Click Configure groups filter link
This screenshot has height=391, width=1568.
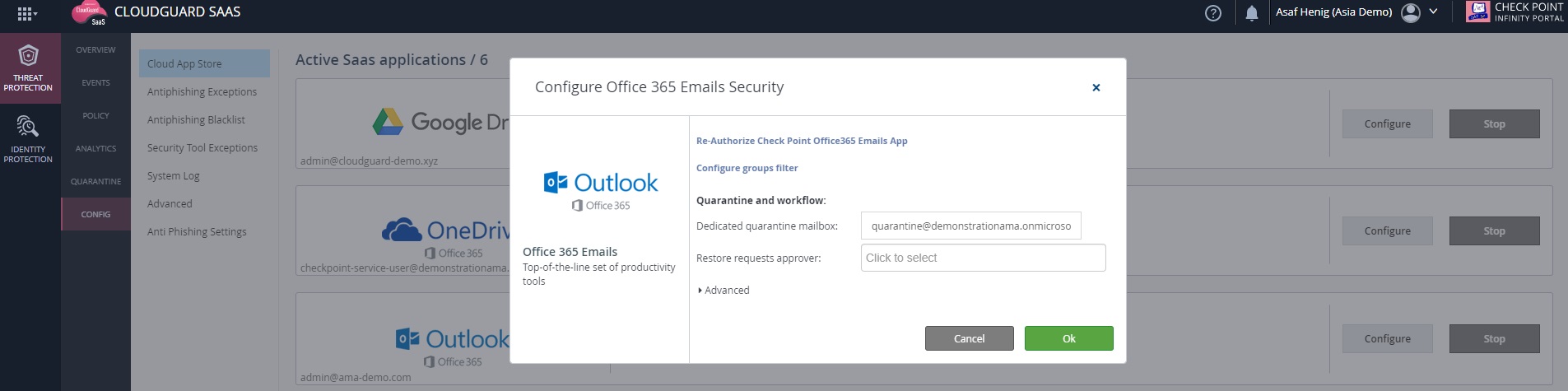click(x=747, y=168)
